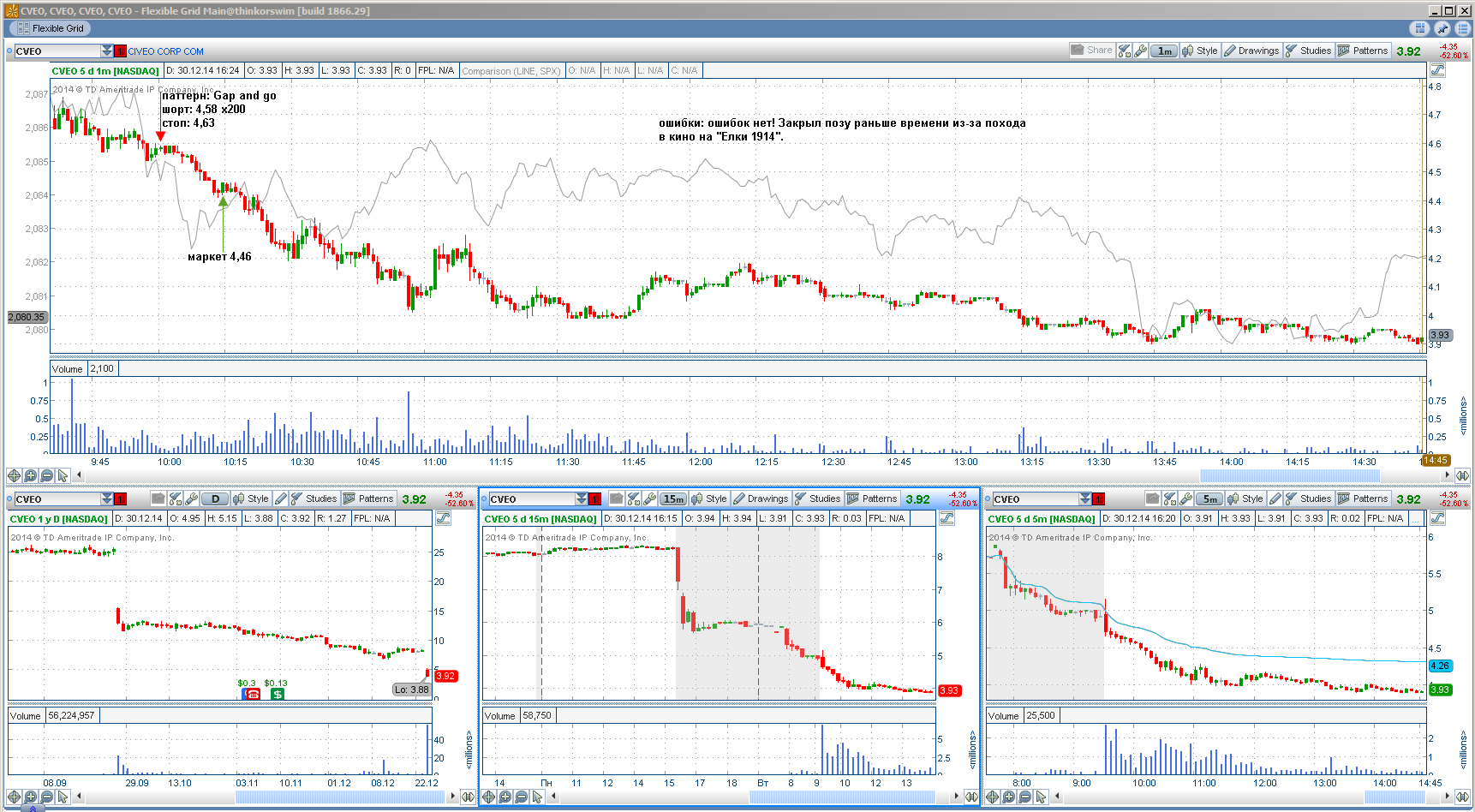Expand symbol dropdown arrow in main chart
Screen dimensions: 1475x812
pos(107,51)
